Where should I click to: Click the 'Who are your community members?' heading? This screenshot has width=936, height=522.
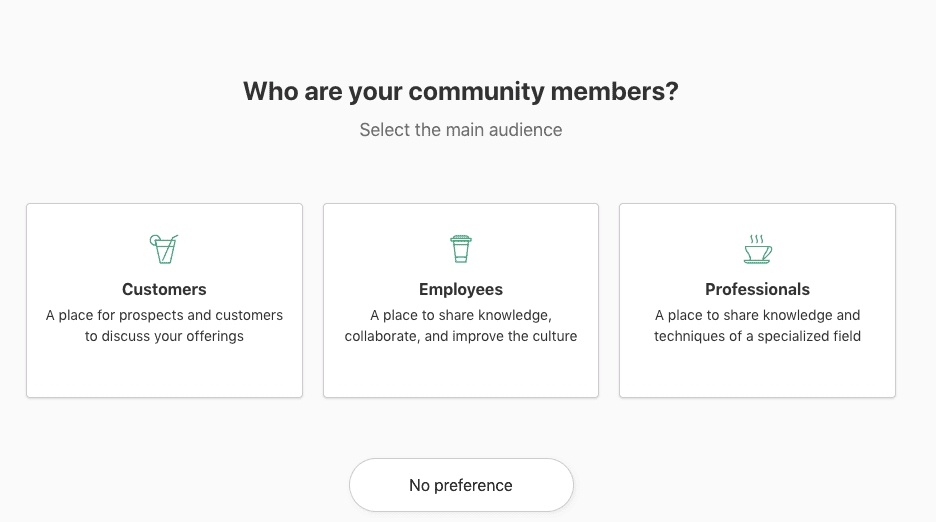461,91
